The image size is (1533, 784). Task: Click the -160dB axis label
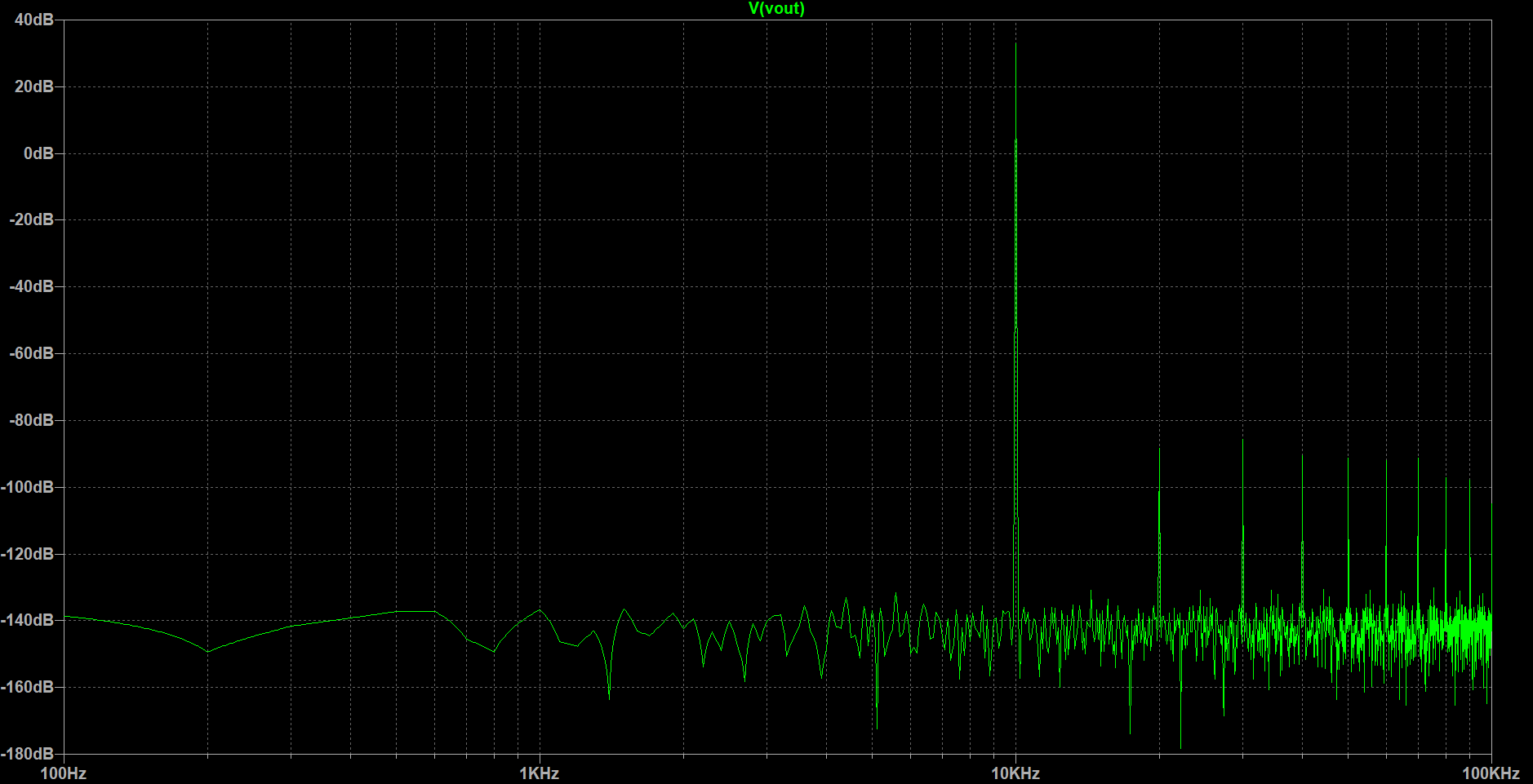(x=27, y=687)
